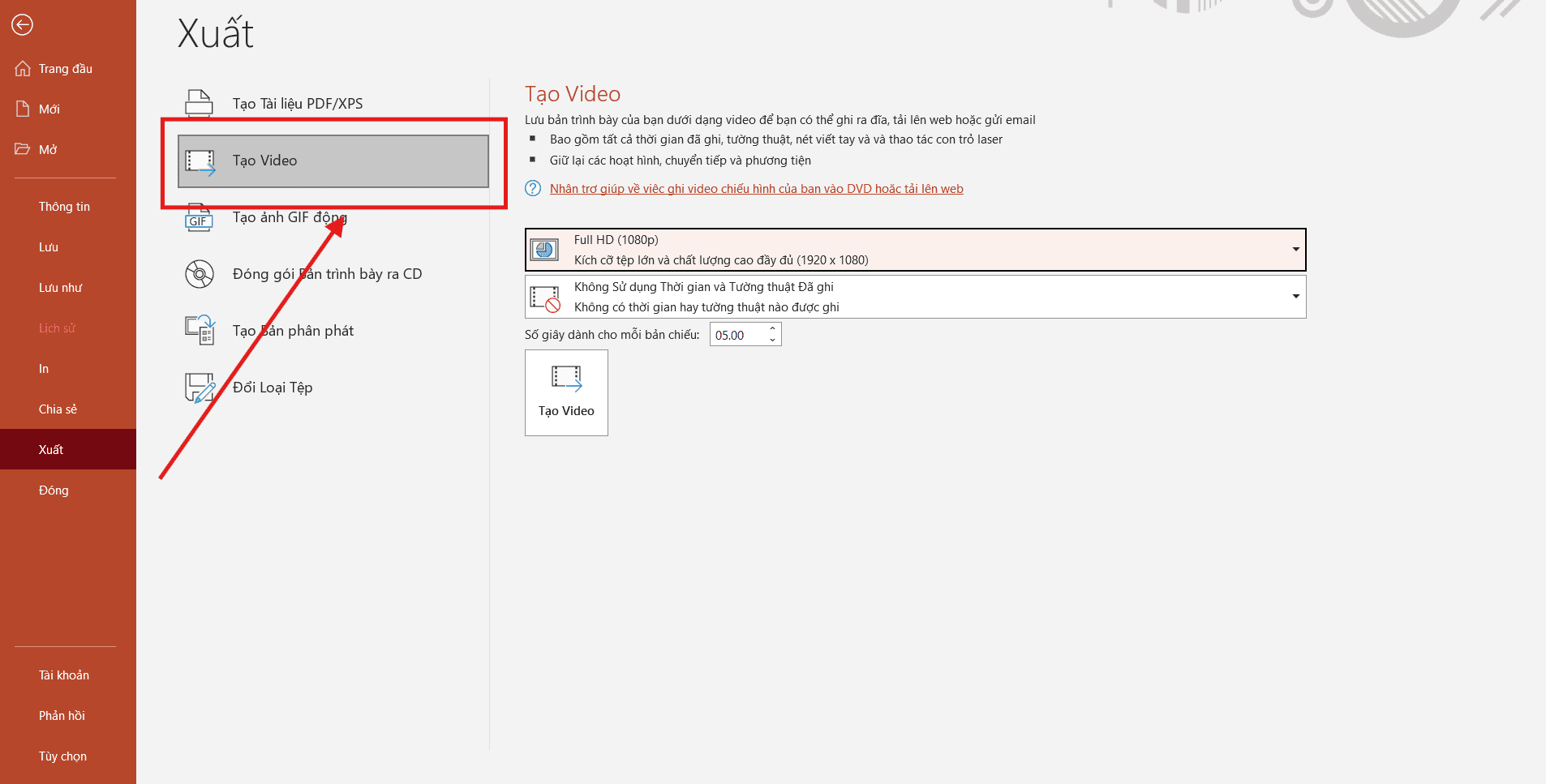Decrease seconds per slide with down arrow
Viewport: 1546px width, 784px height.
pyautogui.click(x=772, y=340)
